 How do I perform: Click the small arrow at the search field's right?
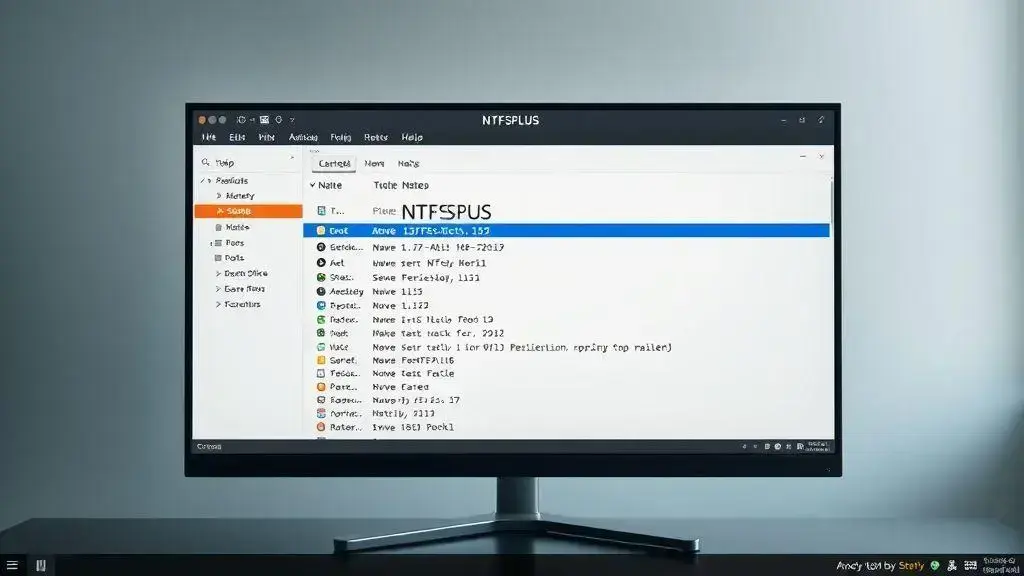click(x=292, y=158)
